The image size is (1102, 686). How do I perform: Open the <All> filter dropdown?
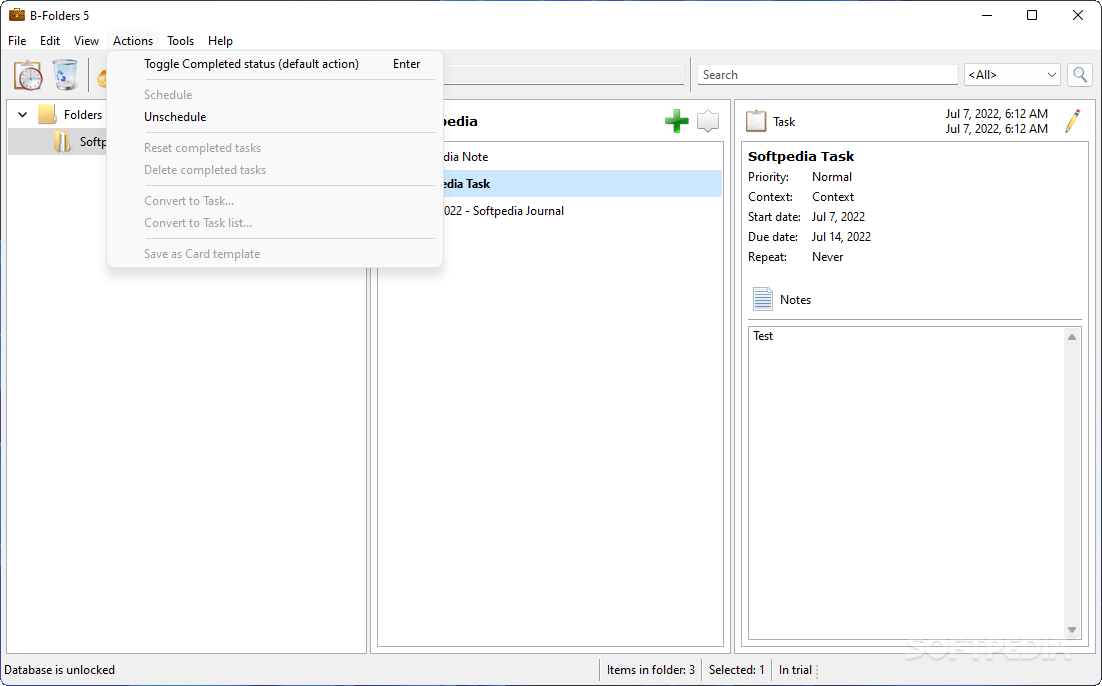coord(1011,75)
